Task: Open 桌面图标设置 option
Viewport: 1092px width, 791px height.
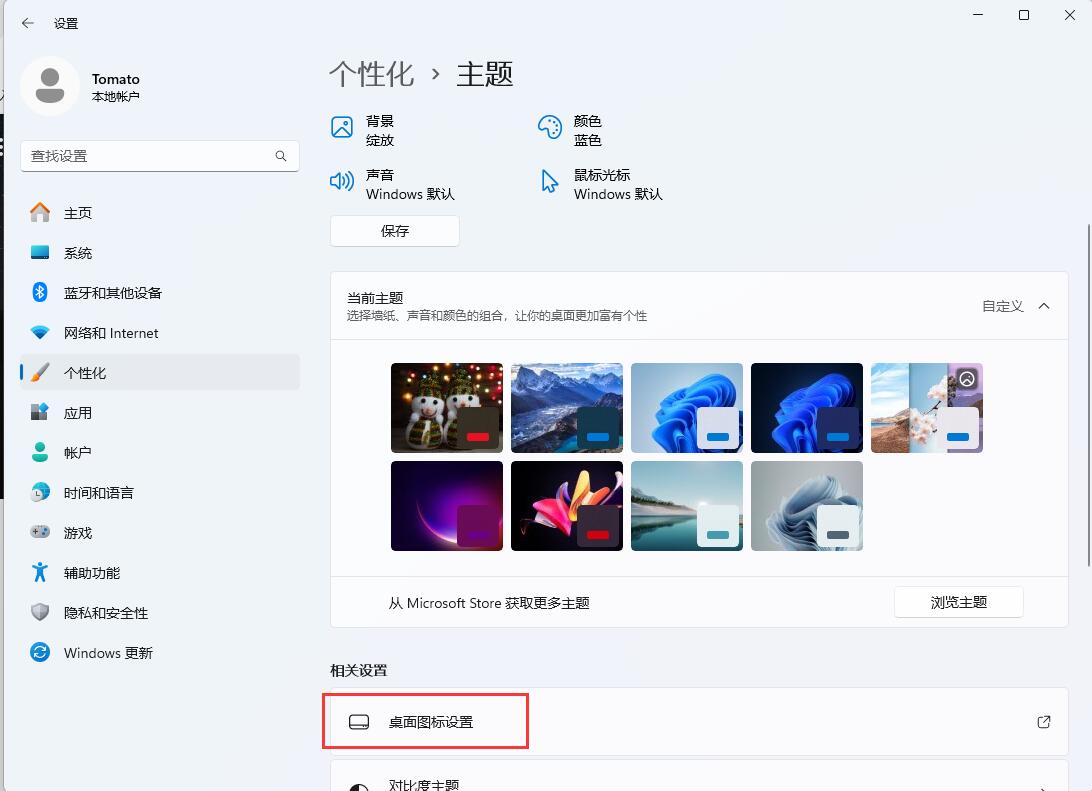Action: pos(431,722)
